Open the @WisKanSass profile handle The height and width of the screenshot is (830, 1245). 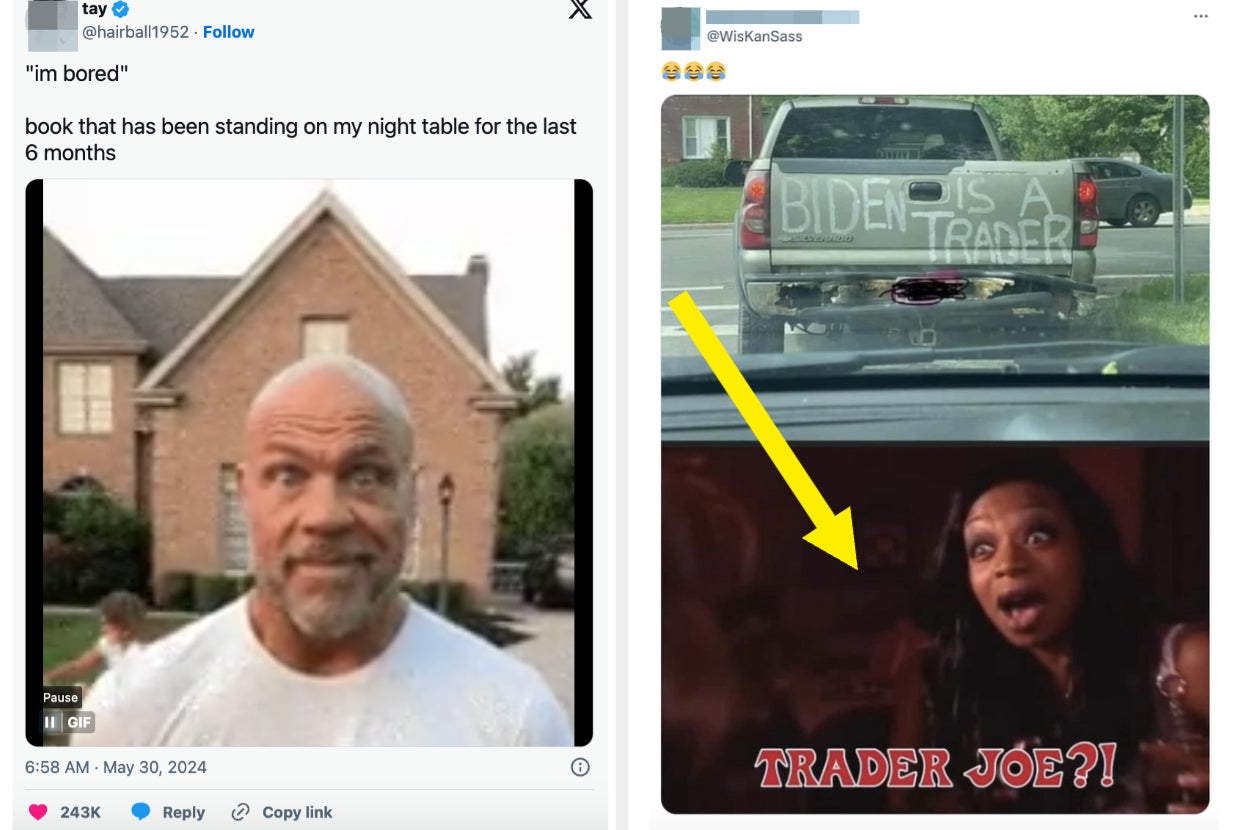point(754,36)
